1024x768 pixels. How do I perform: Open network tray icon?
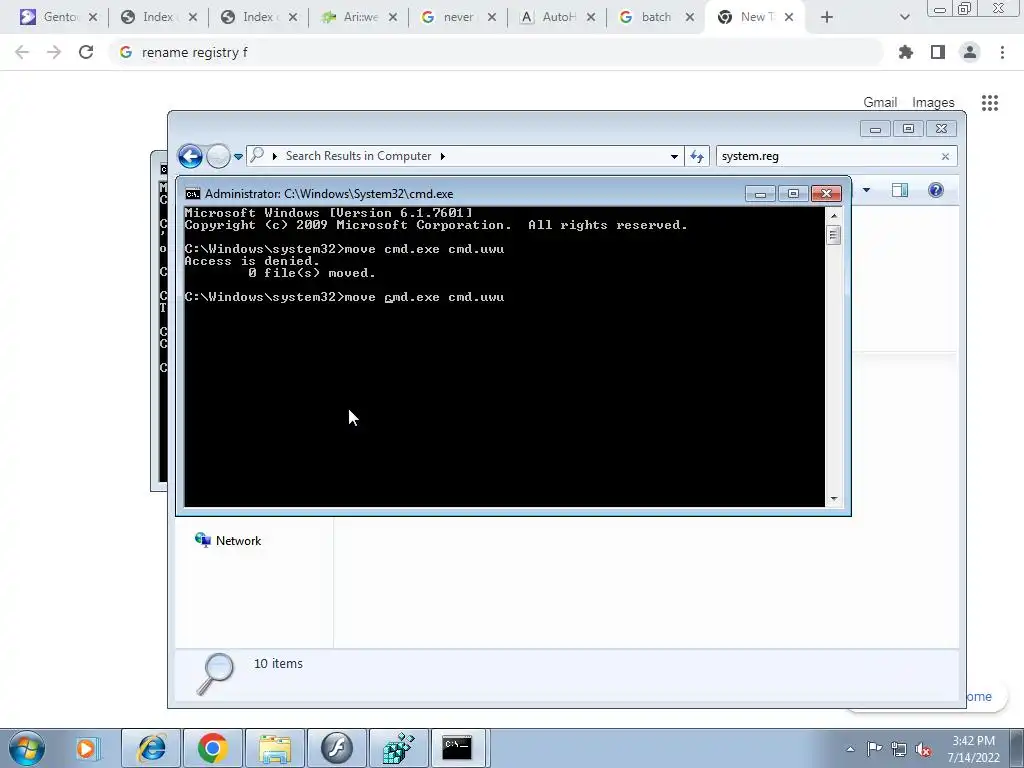pos(899,749)
